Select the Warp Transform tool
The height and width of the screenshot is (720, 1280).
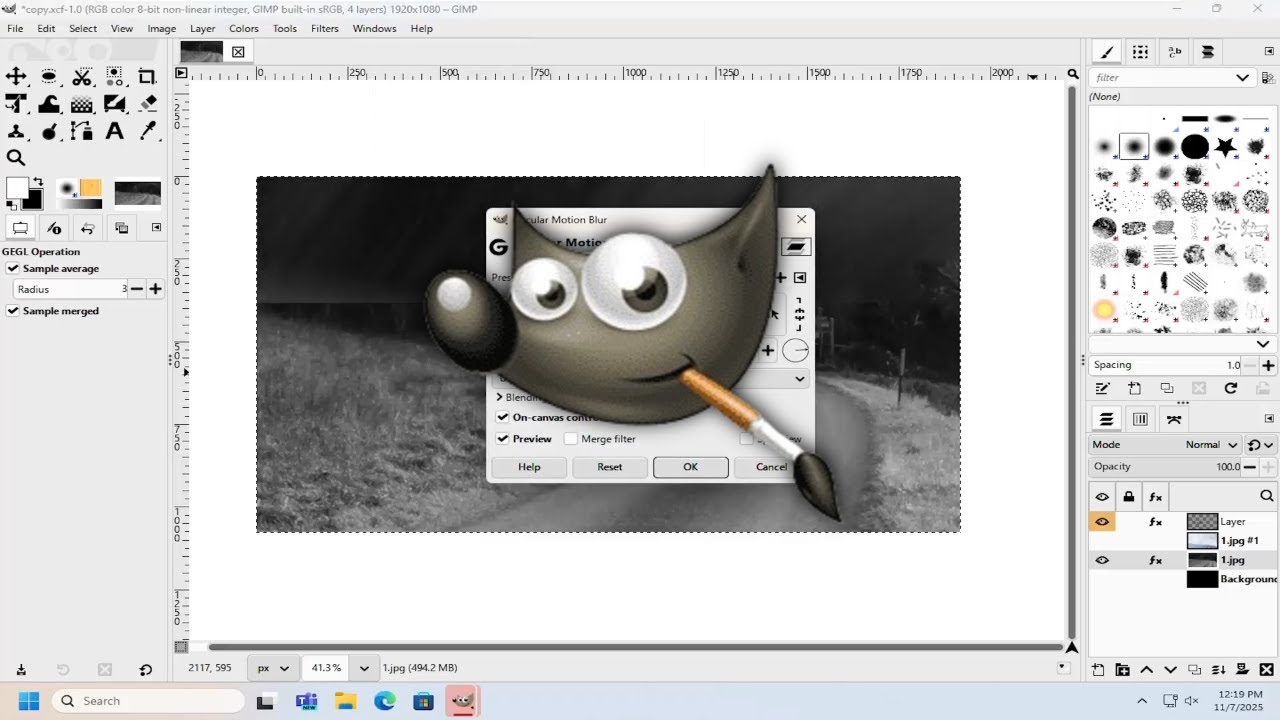(x=49, y=103)
